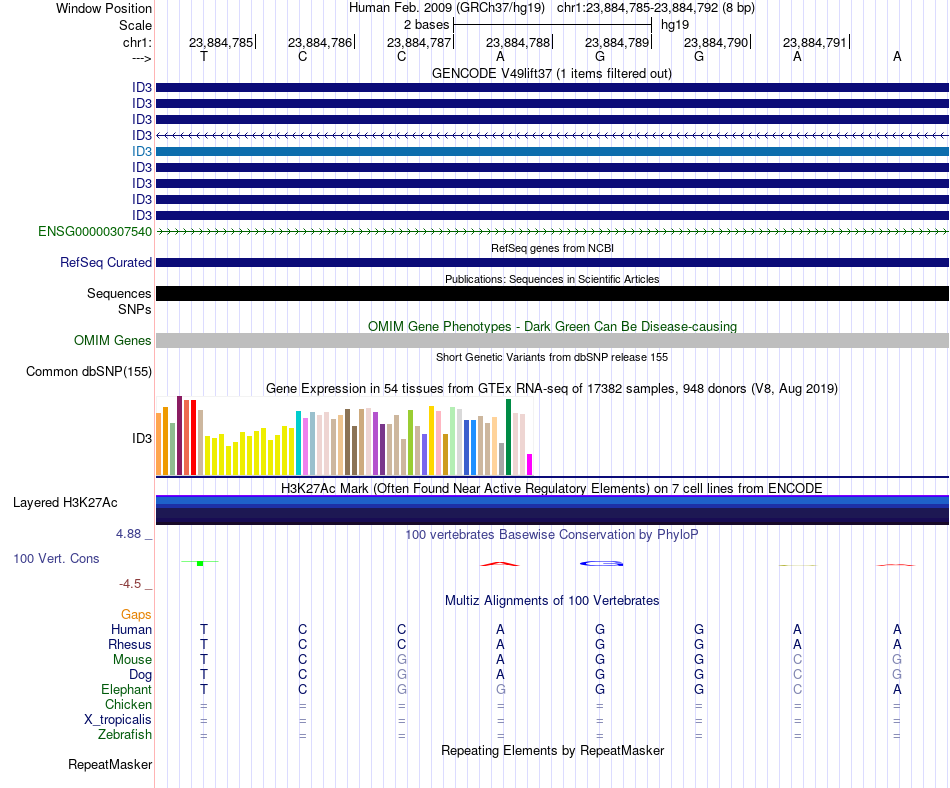The image size is (950, 788).
Task: Click the red A conservation logo
Action: (x=500, y=564)
